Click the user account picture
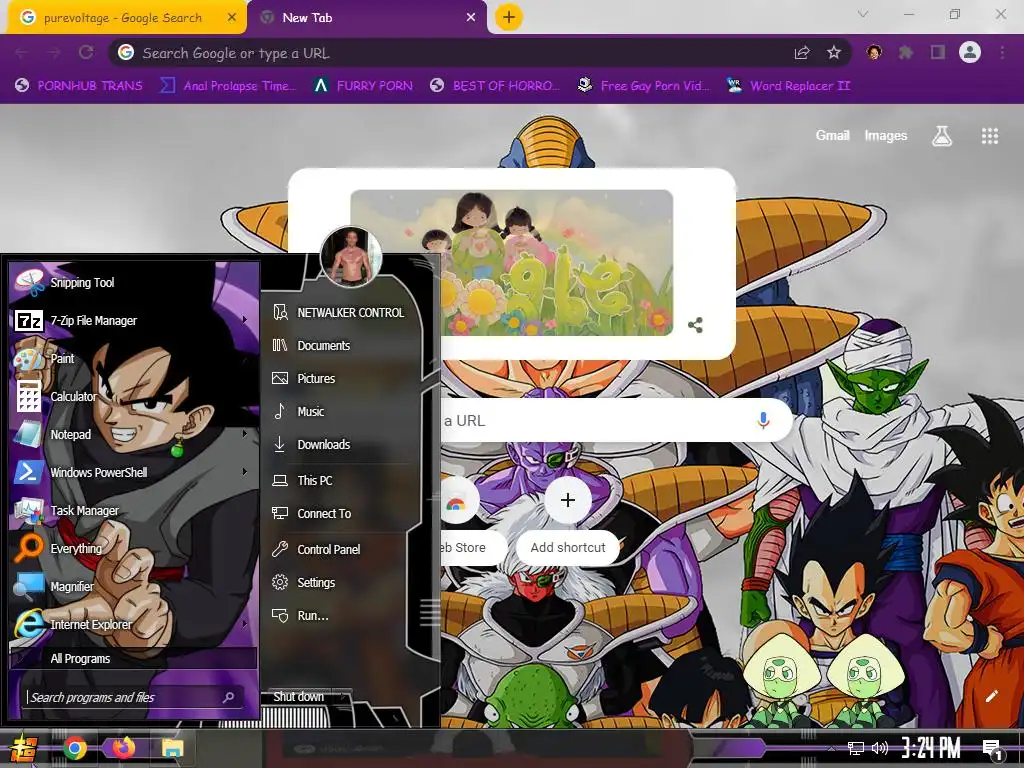The width and height of the screenshot is (1024, 768). [x=351, y=257]
